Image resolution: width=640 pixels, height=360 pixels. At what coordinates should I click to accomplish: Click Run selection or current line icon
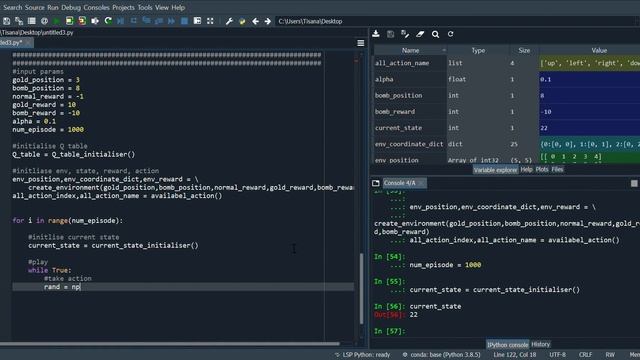click(x=95, y=21)
